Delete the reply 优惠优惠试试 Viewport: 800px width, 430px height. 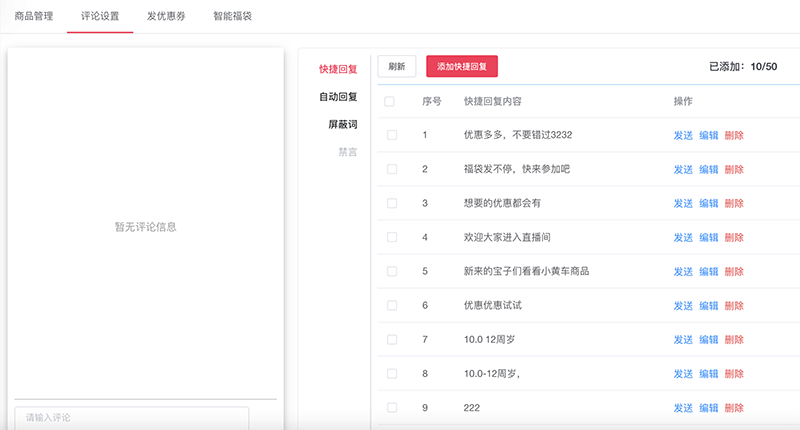pos(734,305)
